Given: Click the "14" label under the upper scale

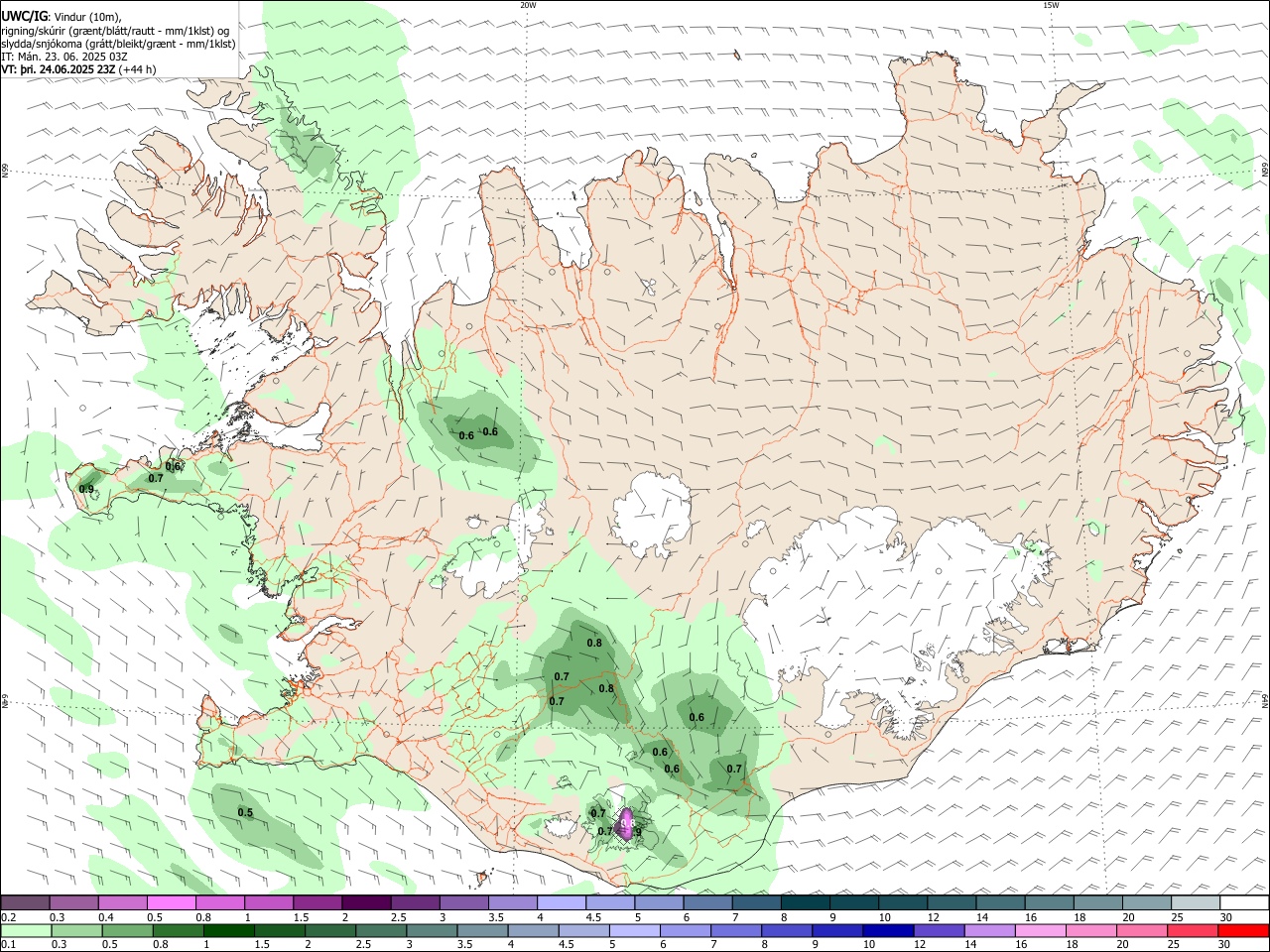Looking at the screenshot, I should click(x=981, y=917).
